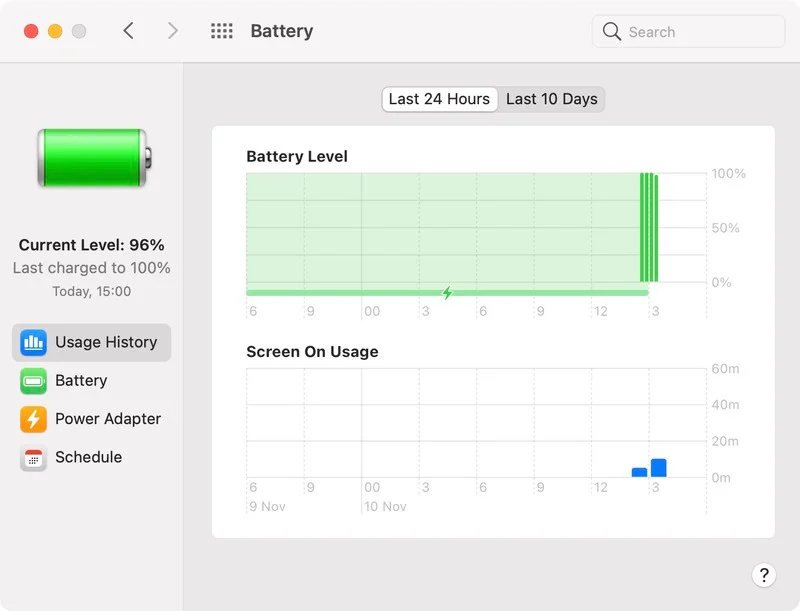Go back with the left chevron

tap(128, 31)
